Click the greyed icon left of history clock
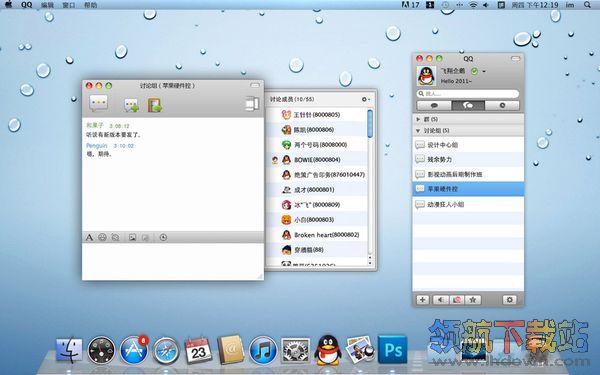This screenshot has height=375, width=600. [145, 237]
